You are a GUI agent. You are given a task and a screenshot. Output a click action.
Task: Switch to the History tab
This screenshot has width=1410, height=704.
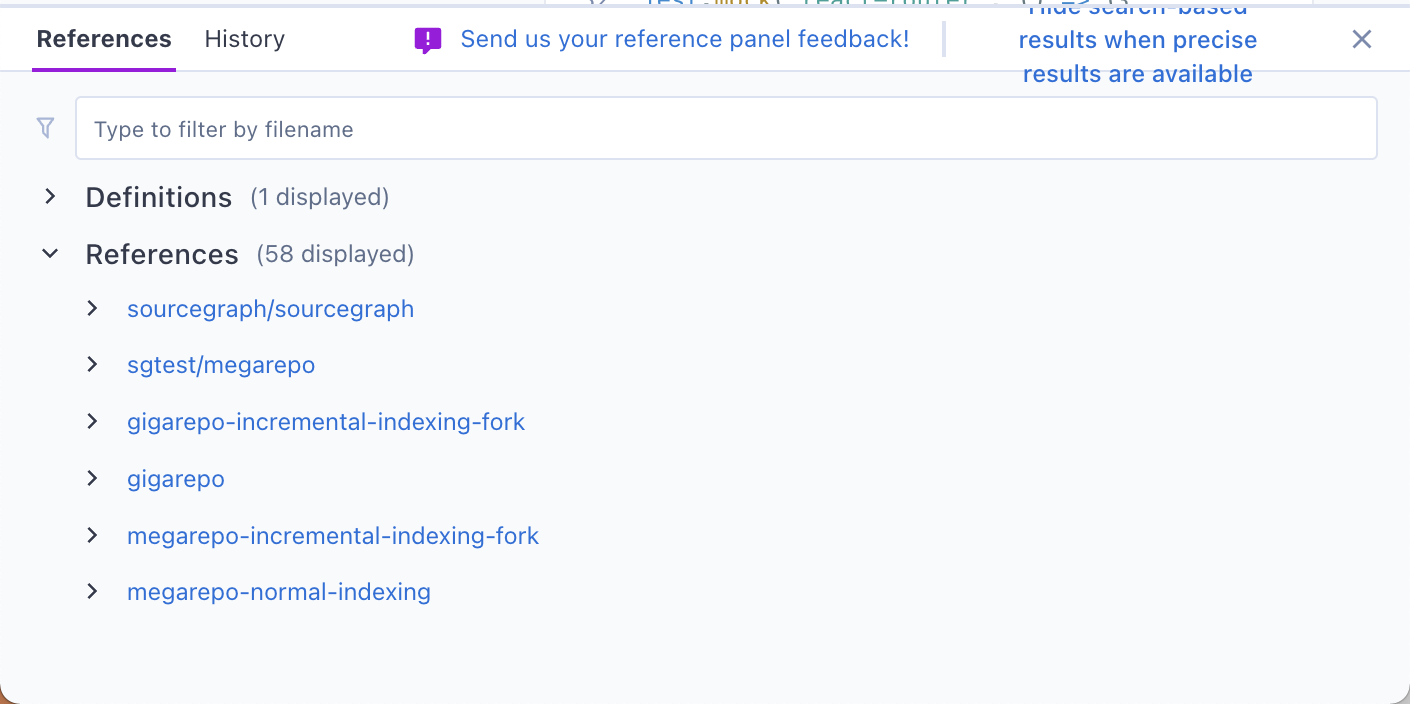(x=244, y=39)
